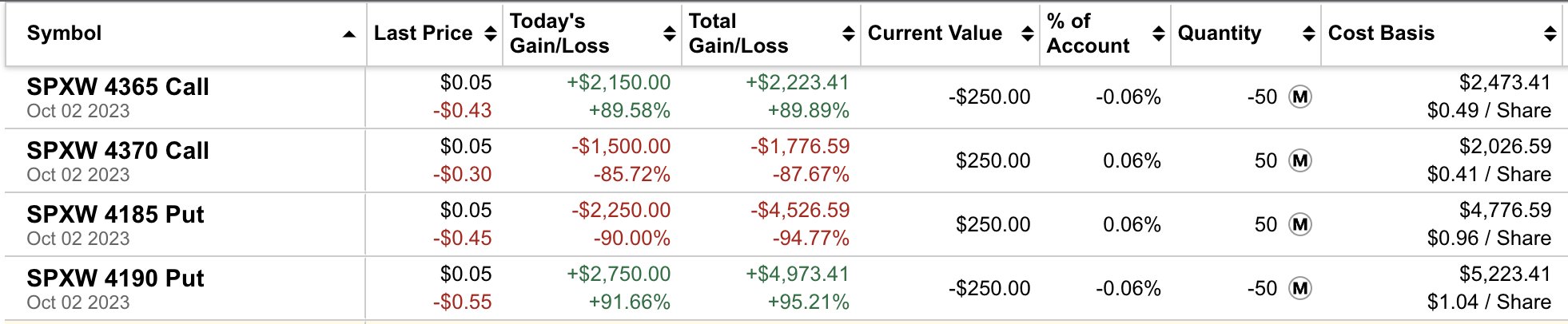Sort by Total Gain/Loss using the arrows
The width and height of the screenshot is (1568, 324).
pyautogui.click(x=848, y=34)
